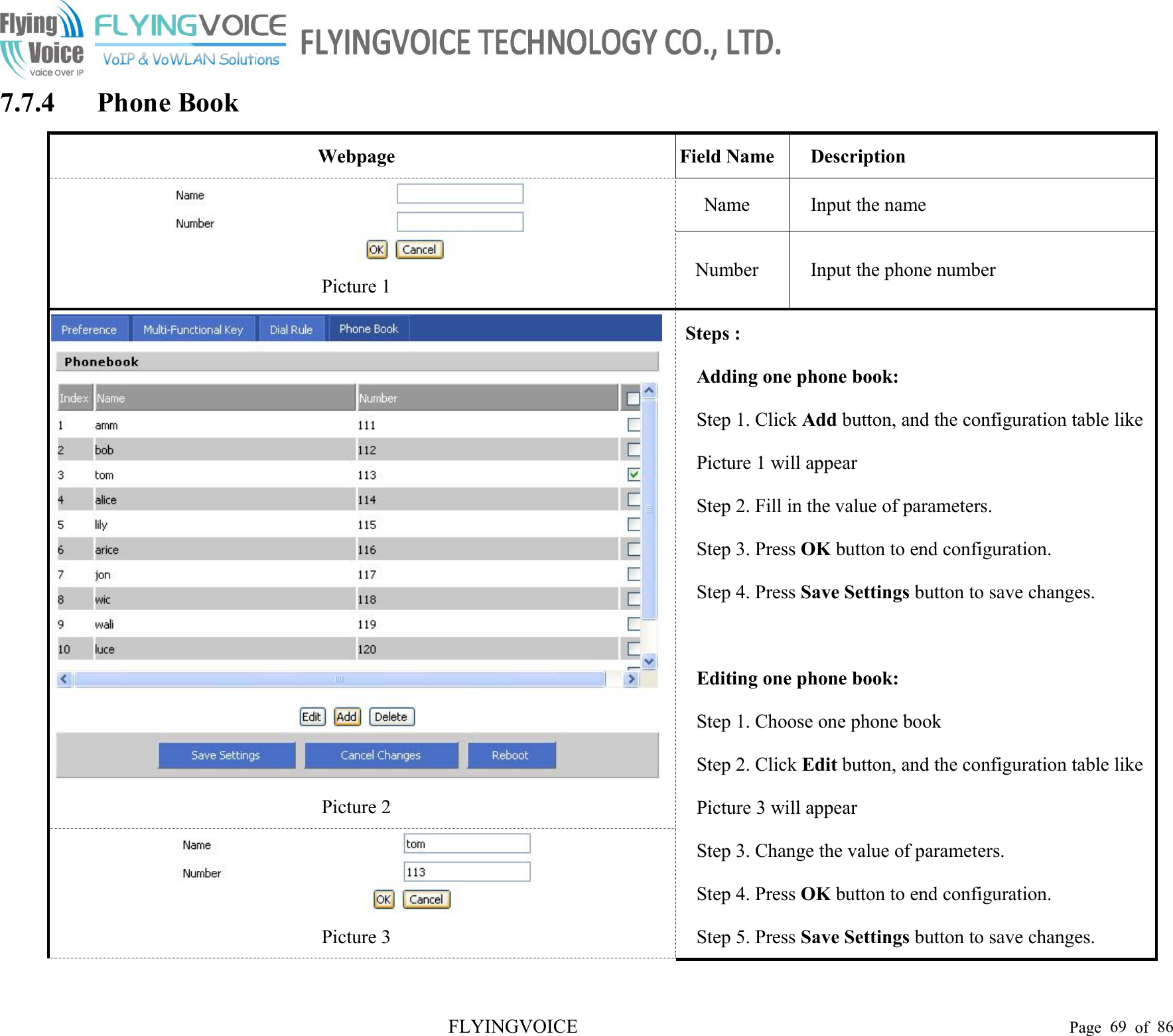Click Save Settings button

(226, 755)
